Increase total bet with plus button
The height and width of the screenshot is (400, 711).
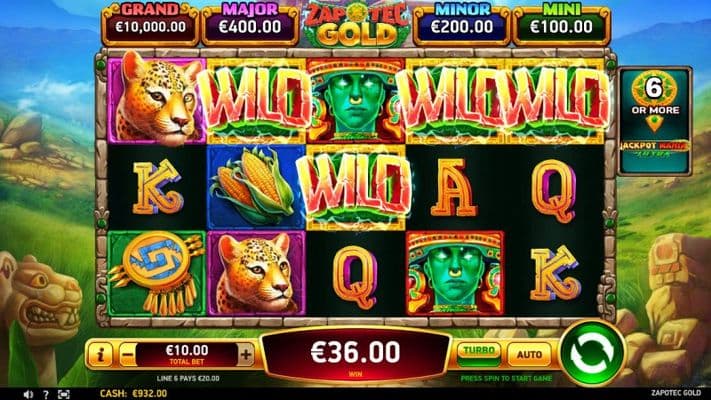246,354
